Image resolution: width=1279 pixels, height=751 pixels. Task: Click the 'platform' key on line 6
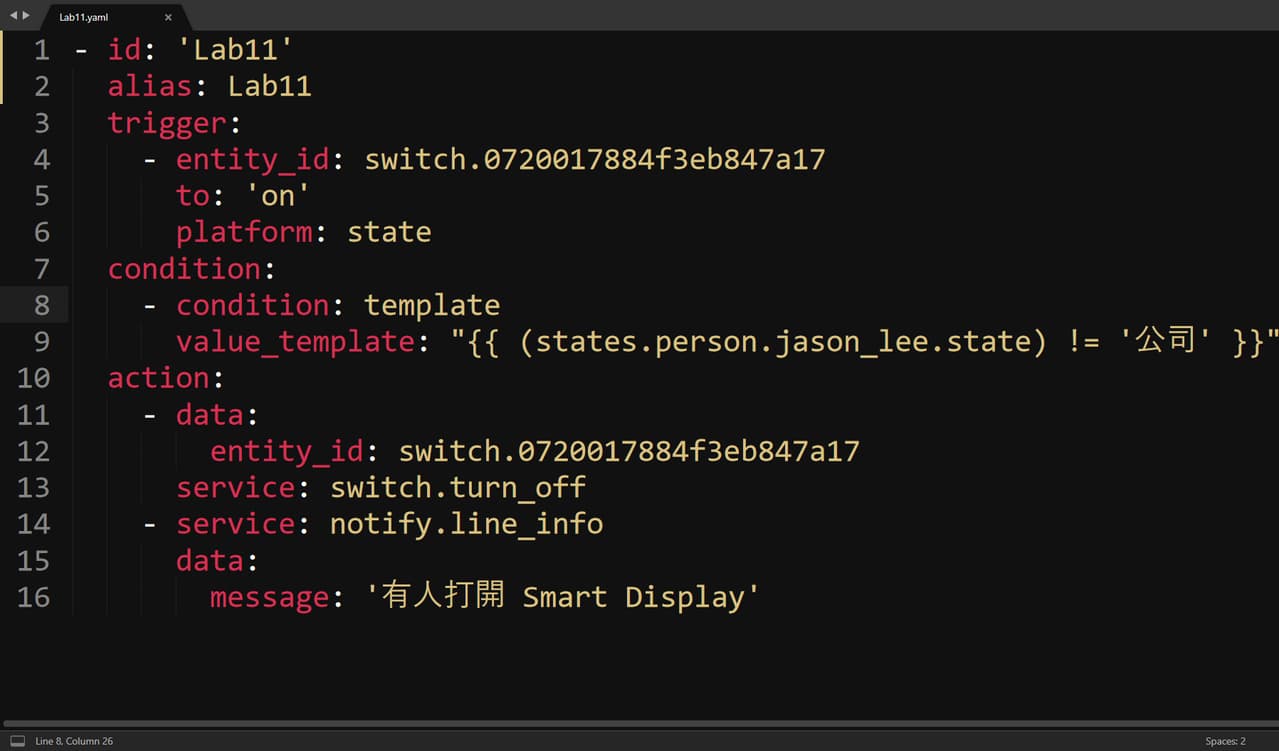[x=244, y=233]
